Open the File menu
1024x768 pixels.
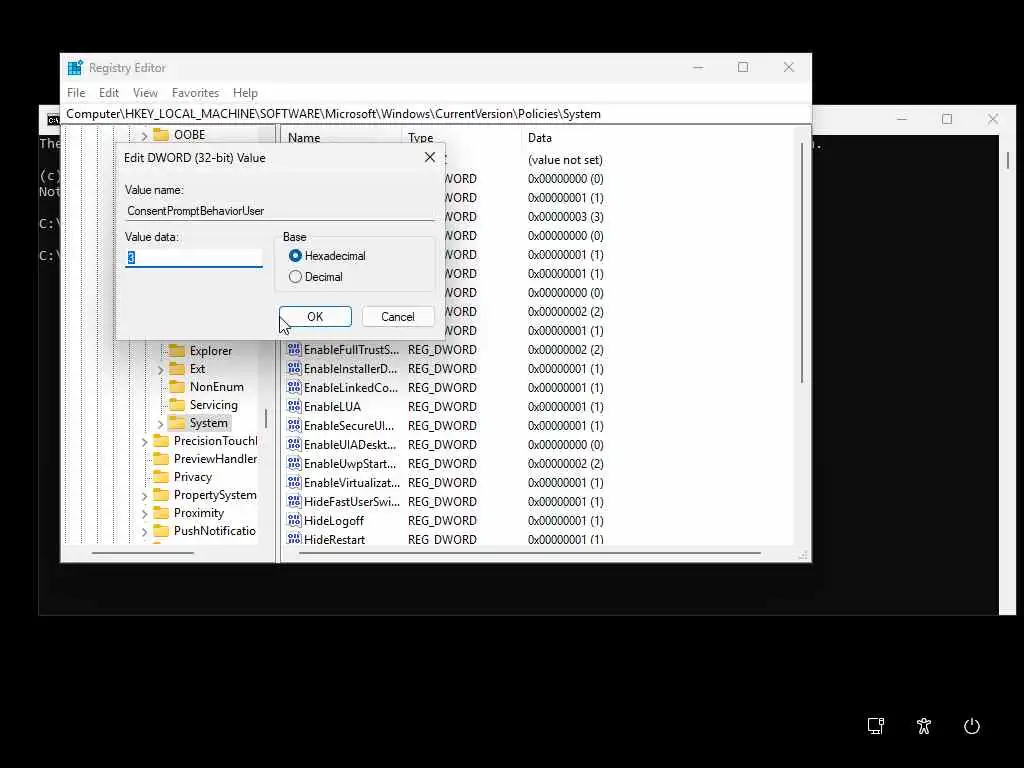76,93
